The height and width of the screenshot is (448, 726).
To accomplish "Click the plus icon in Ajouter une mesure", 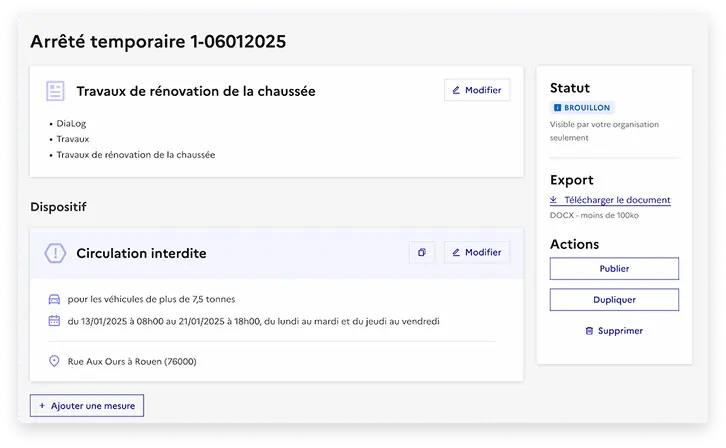I will pyautogui.click(x=42, y=405).
